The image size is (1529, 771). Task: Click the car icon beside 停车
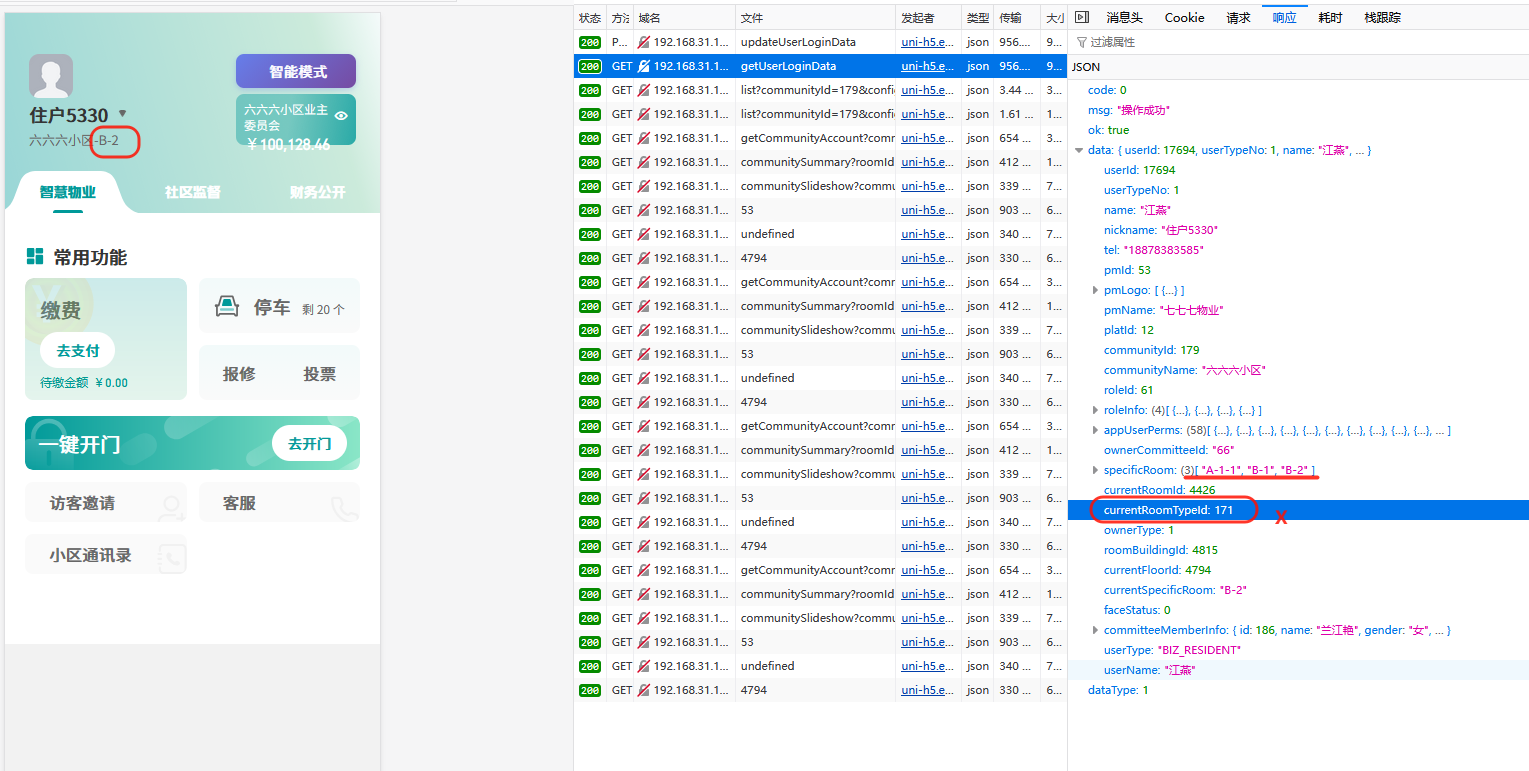228,307
